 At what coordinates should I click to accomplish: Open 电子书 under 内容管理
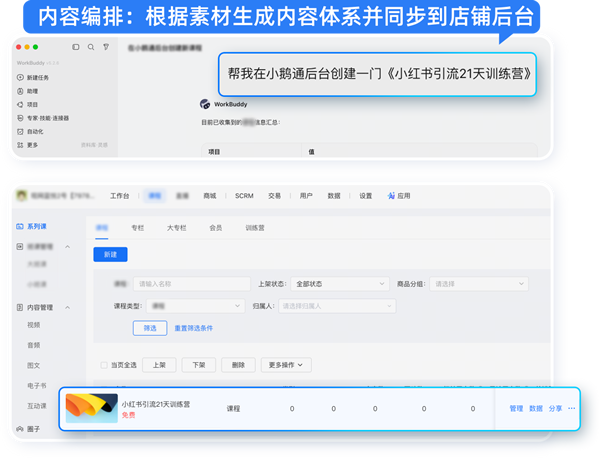click(x=37, y=386)
